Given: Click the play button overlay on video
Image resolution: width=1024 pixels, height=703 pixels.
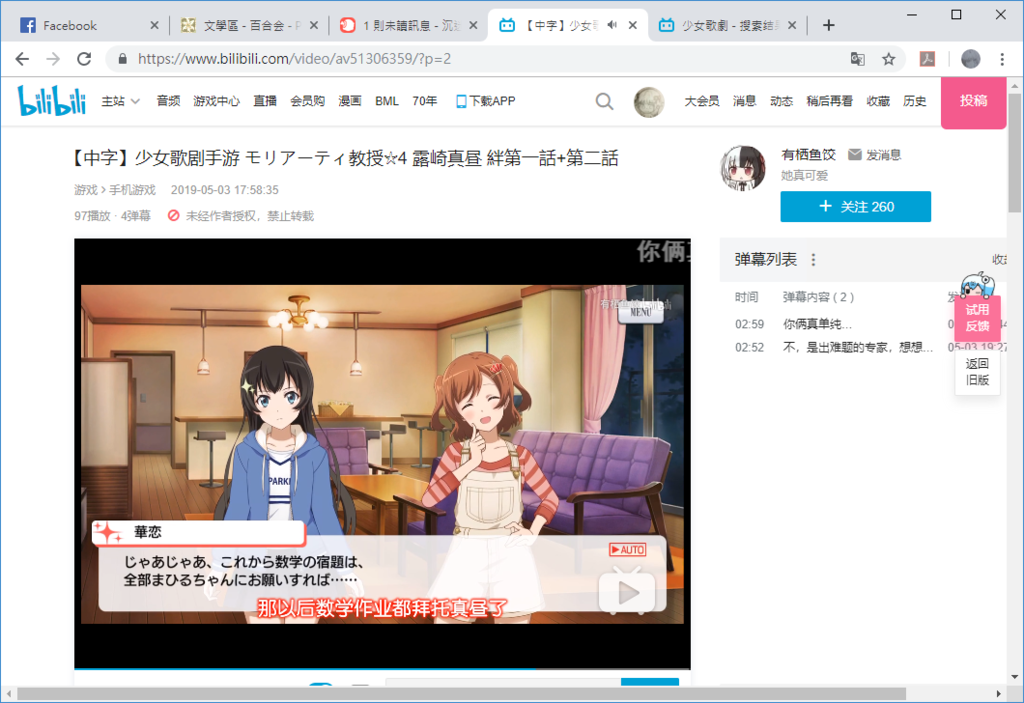Looking at the screenshot, I should [627, 591].
